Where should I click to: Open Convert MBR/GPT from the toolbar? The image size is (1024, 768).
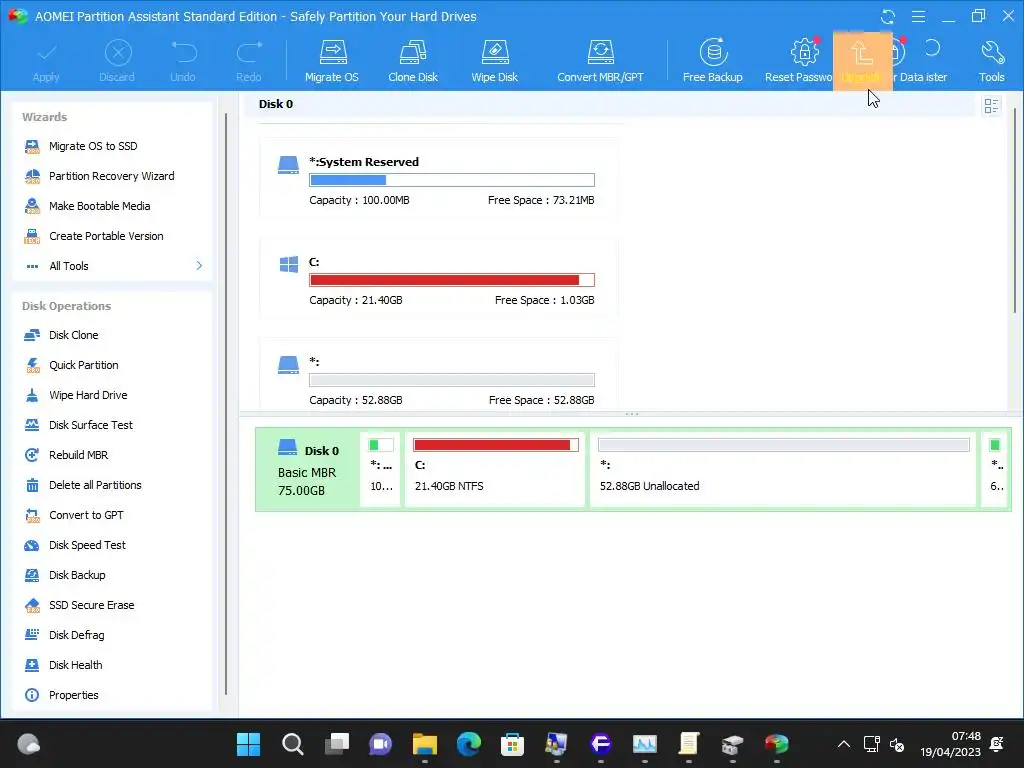600,61
